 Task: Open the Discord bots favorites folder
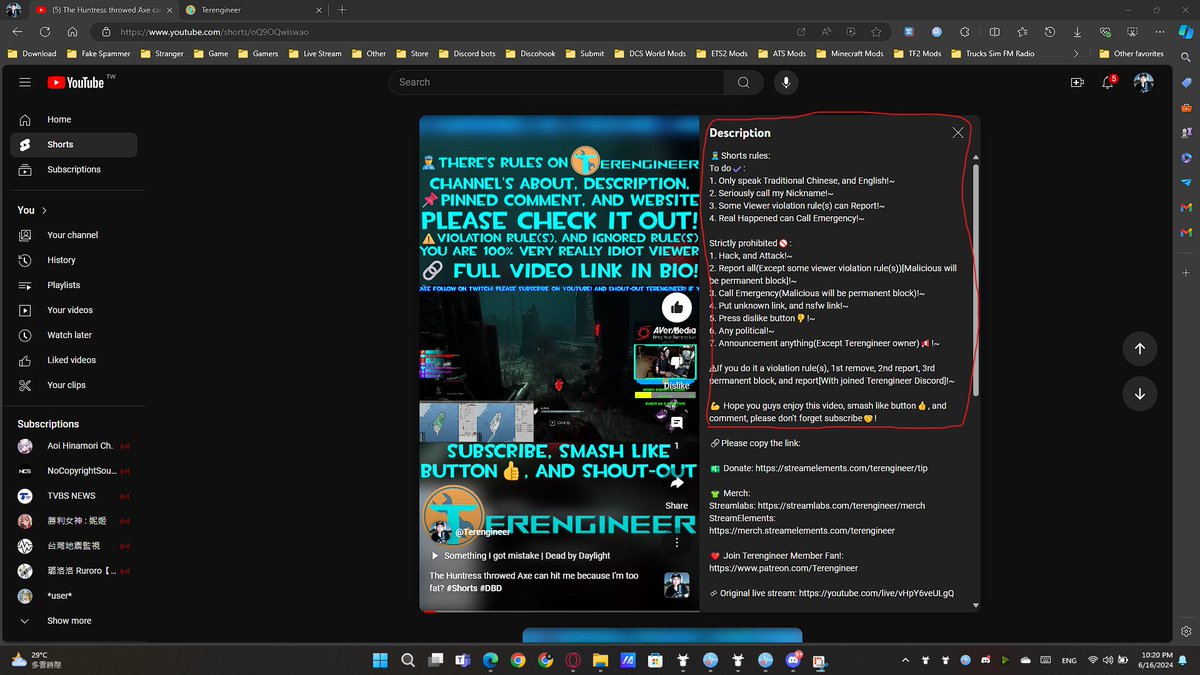[x=465, y=54]
